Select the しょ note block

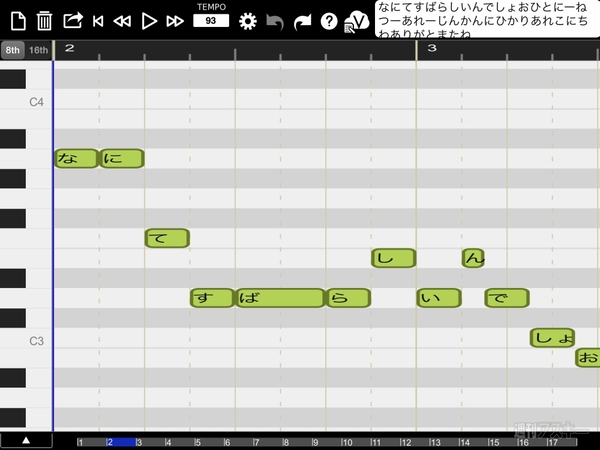(x=552, y=338)
